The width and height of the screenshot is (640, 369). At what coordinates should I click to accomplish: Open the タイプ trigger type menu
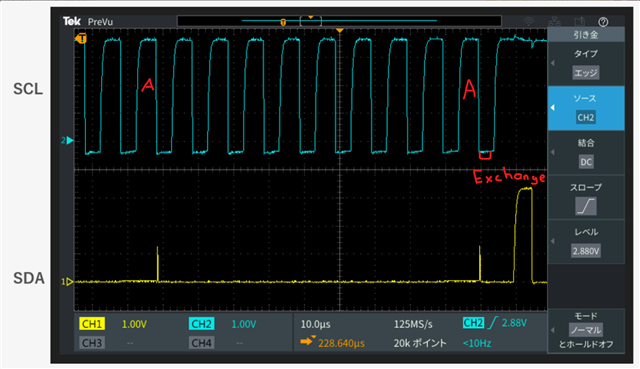pyautogui.click(x=586, y=63)
